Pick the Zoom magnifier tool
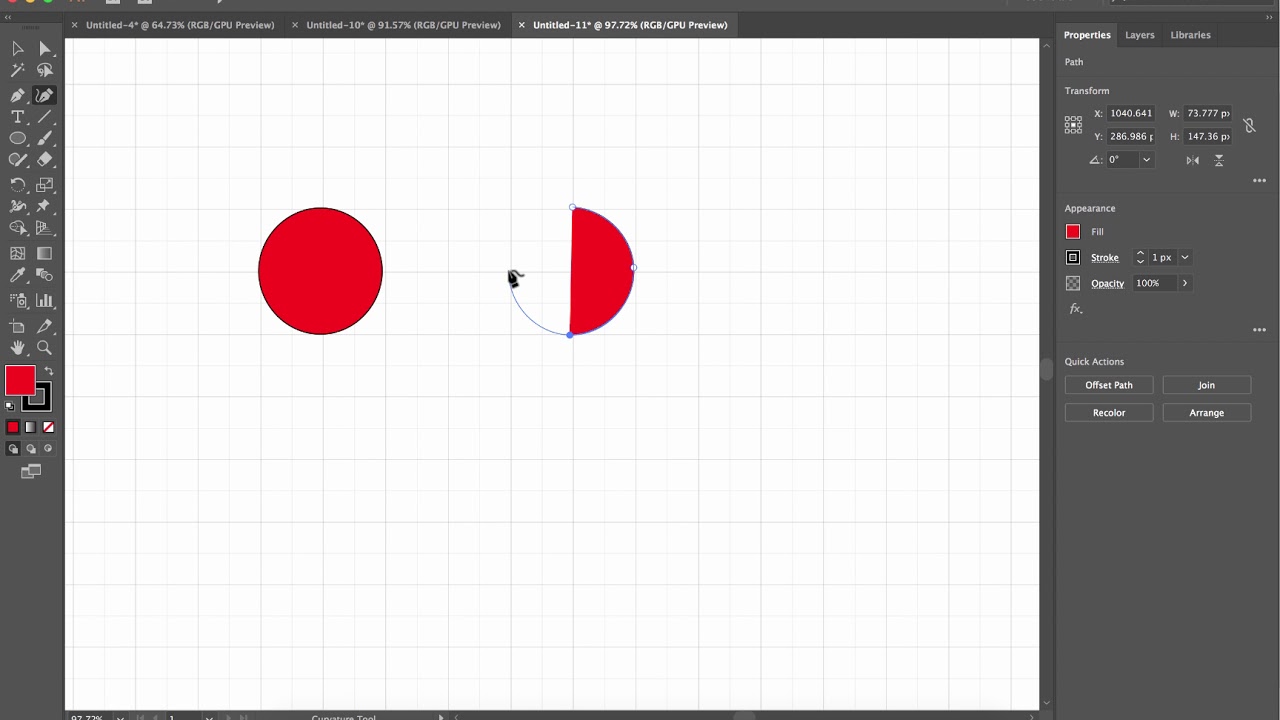The width and height of the screenshot is (1280, 720). pyautogui.click(x=45, y=348)
